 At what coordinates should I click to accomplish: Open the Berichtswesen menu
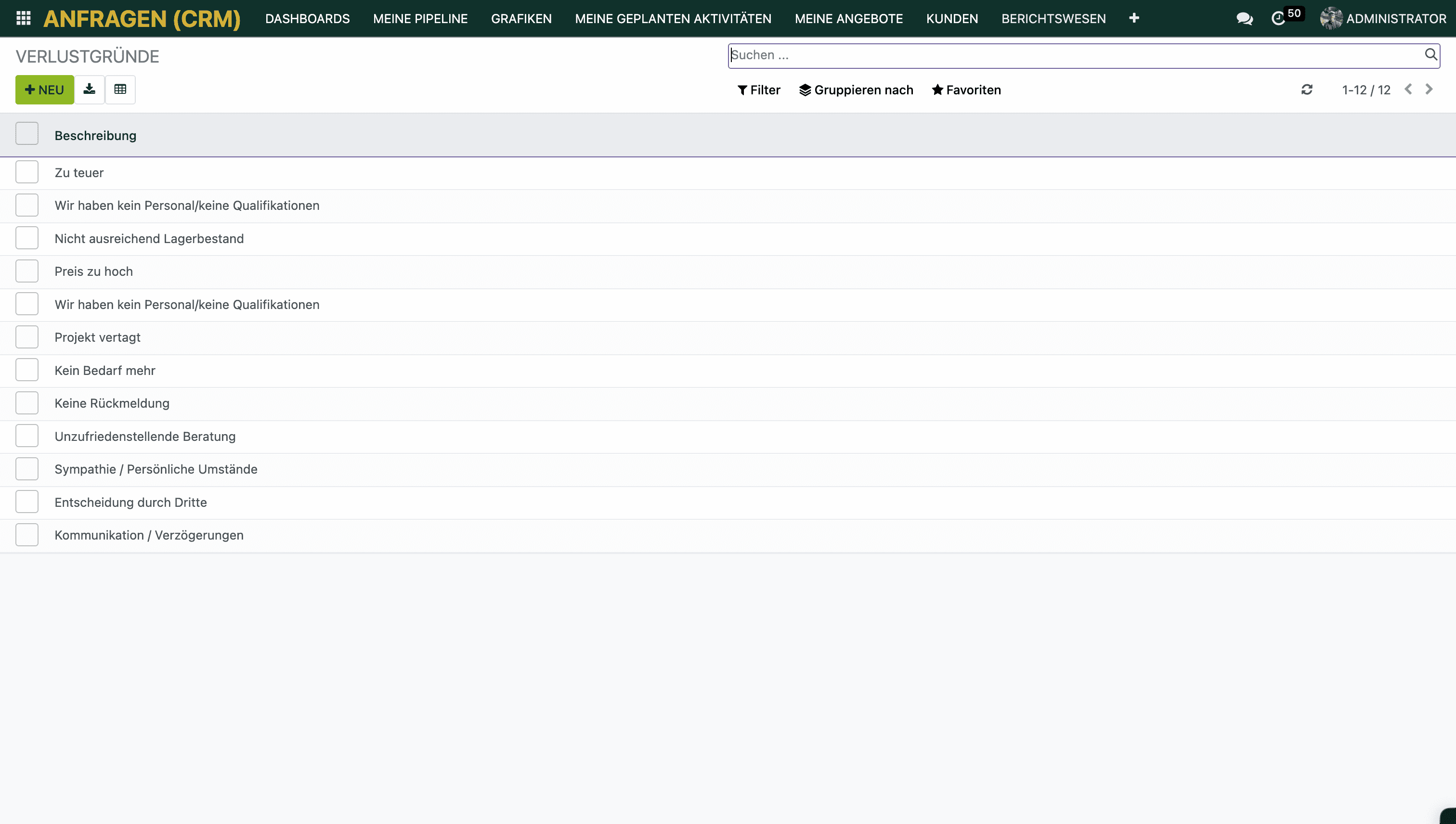[1053, 19]
